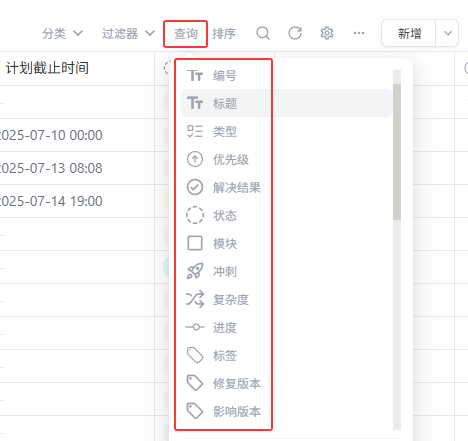Choose 标签 from query list
The height and width of the screenshot is (441, 468).
click(287, 355)
